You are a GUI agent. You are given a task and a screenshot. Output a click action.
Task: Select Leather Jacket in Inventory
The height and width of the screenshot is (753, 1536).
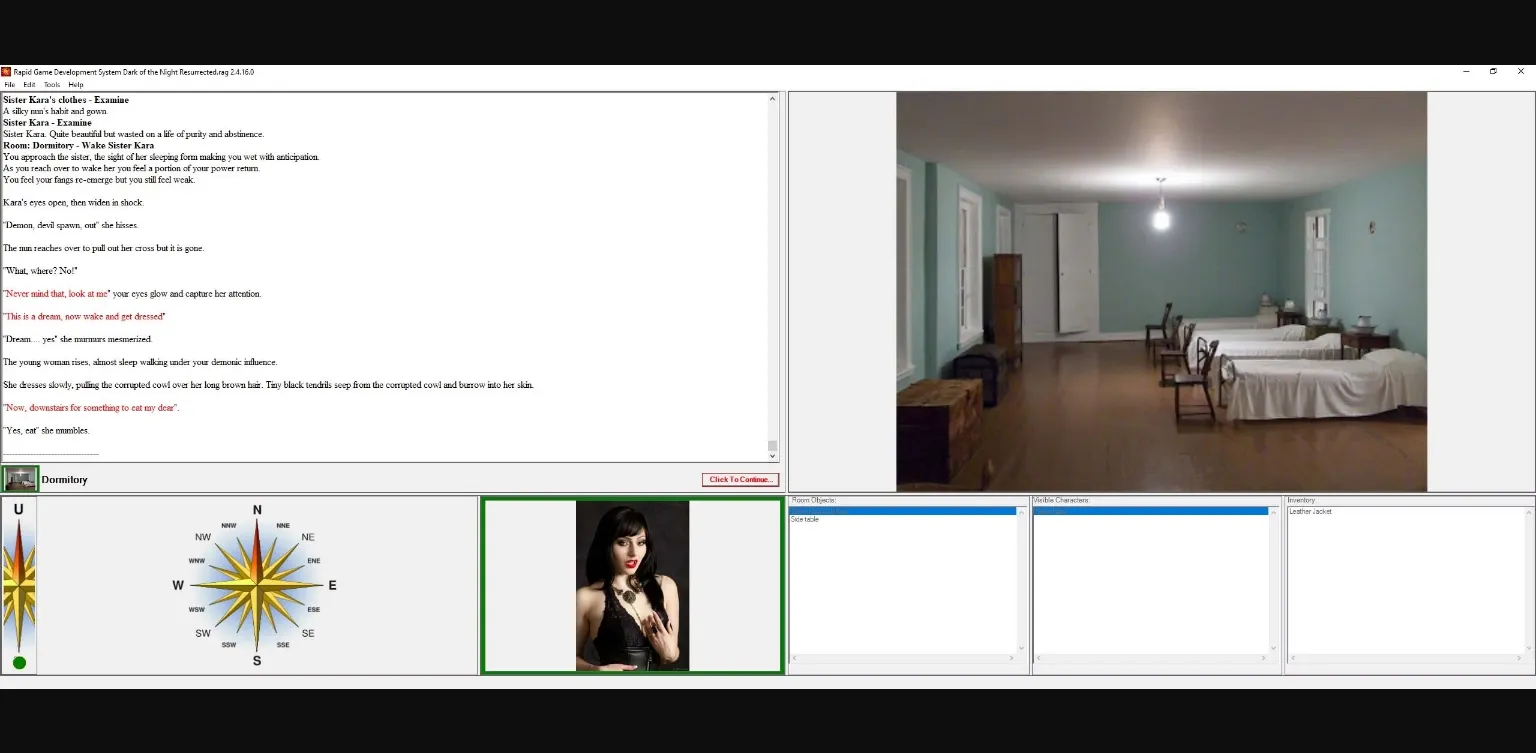tap(1310, 512)
